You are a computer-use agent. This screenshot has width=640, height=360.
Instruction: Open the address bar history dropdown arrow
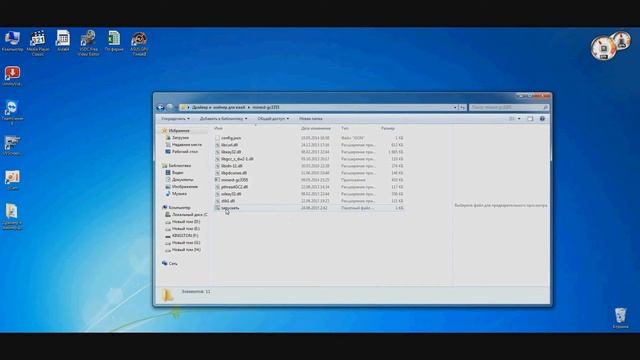click(x=455, y=107)
